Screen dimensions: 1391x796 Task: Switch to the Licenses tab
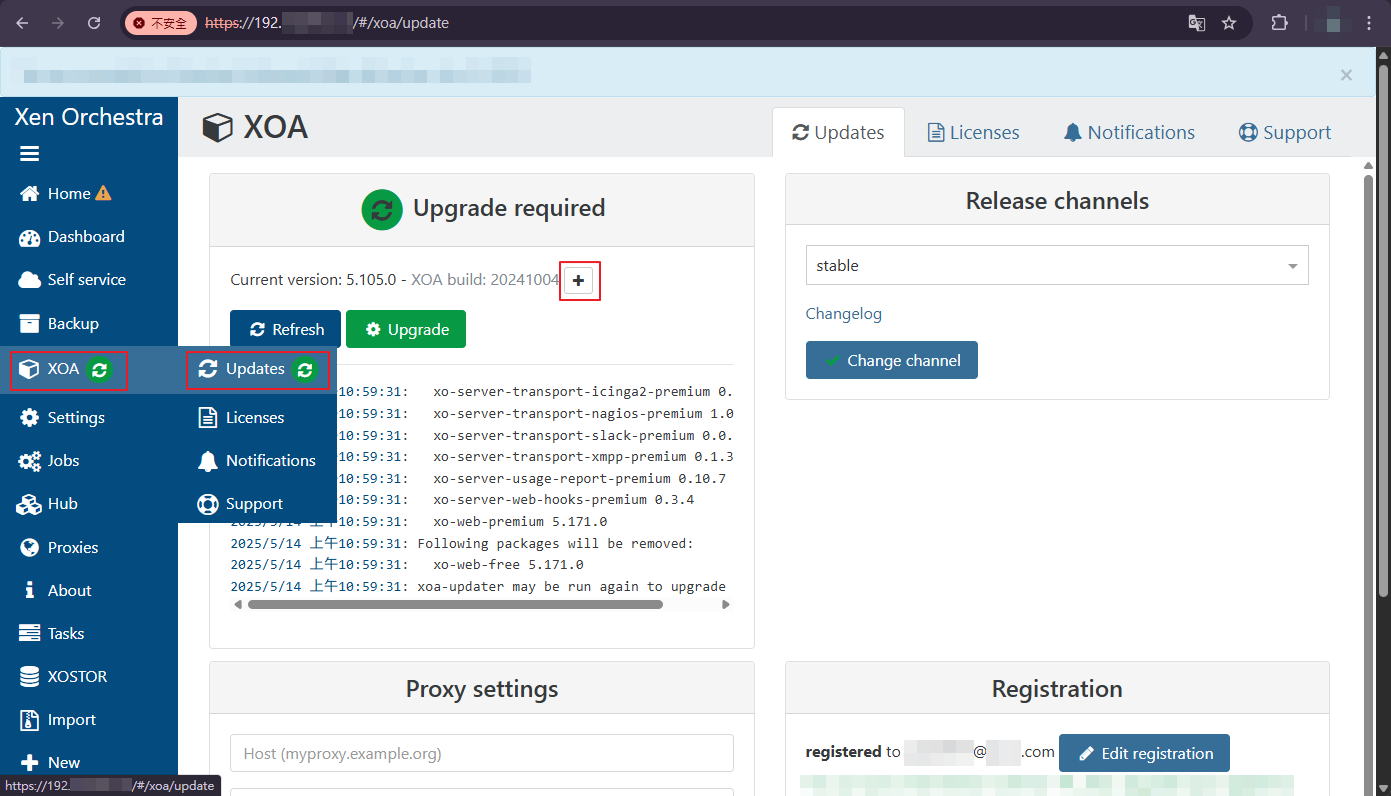click(973, 133)
